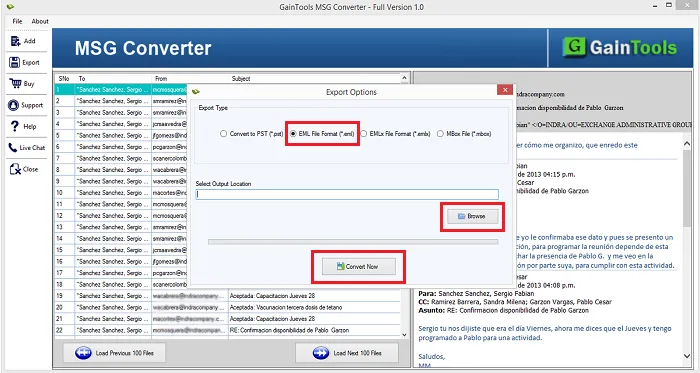Click the Browse button
Viewport: 700px width, 373px height.
click(472, 216)
